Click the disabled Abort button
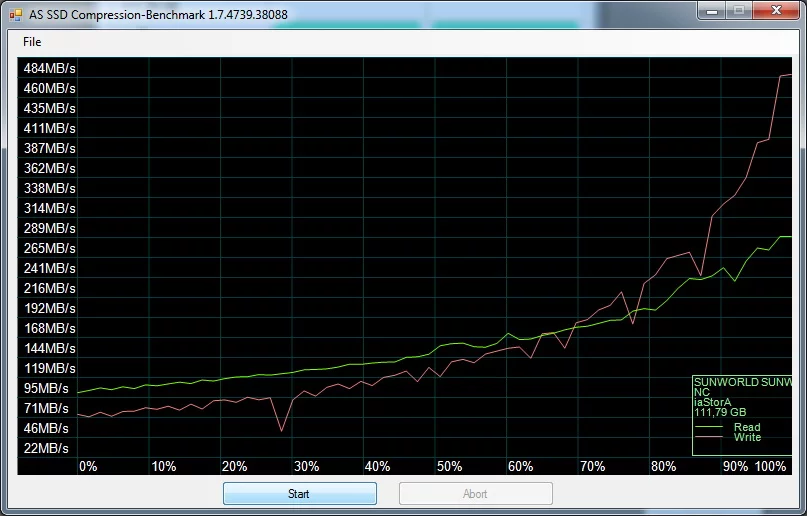 pos(476,493)
